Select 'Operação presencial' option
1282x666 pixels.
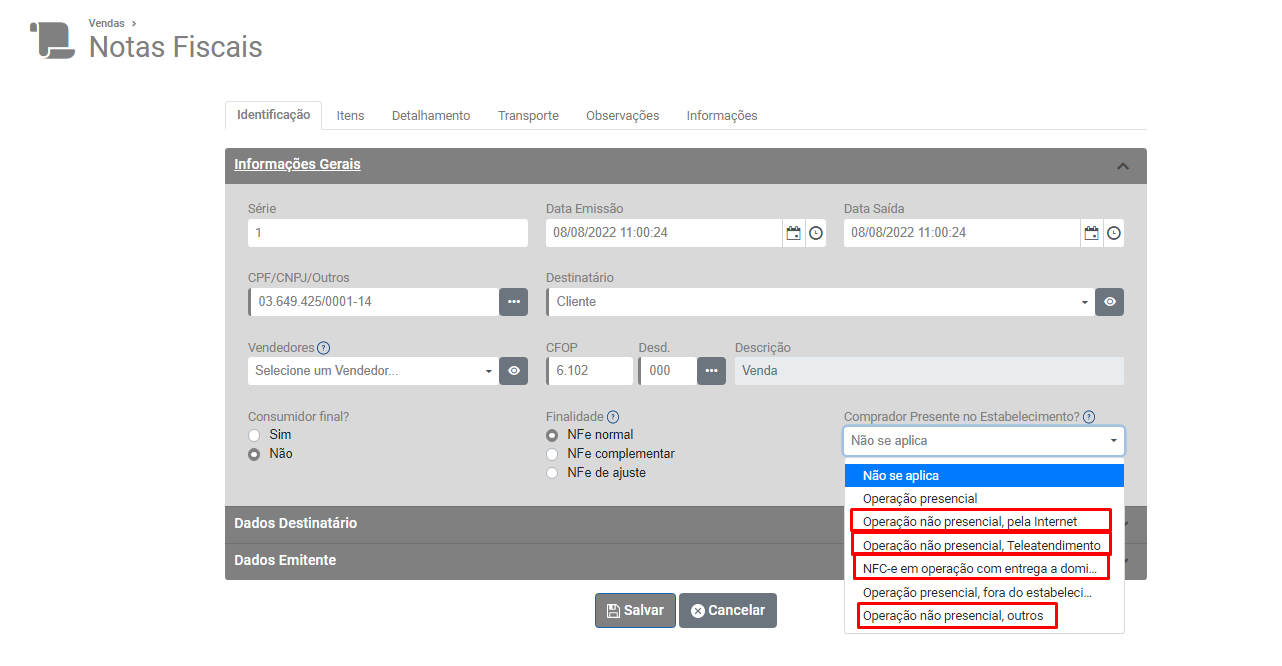point(984,498)
